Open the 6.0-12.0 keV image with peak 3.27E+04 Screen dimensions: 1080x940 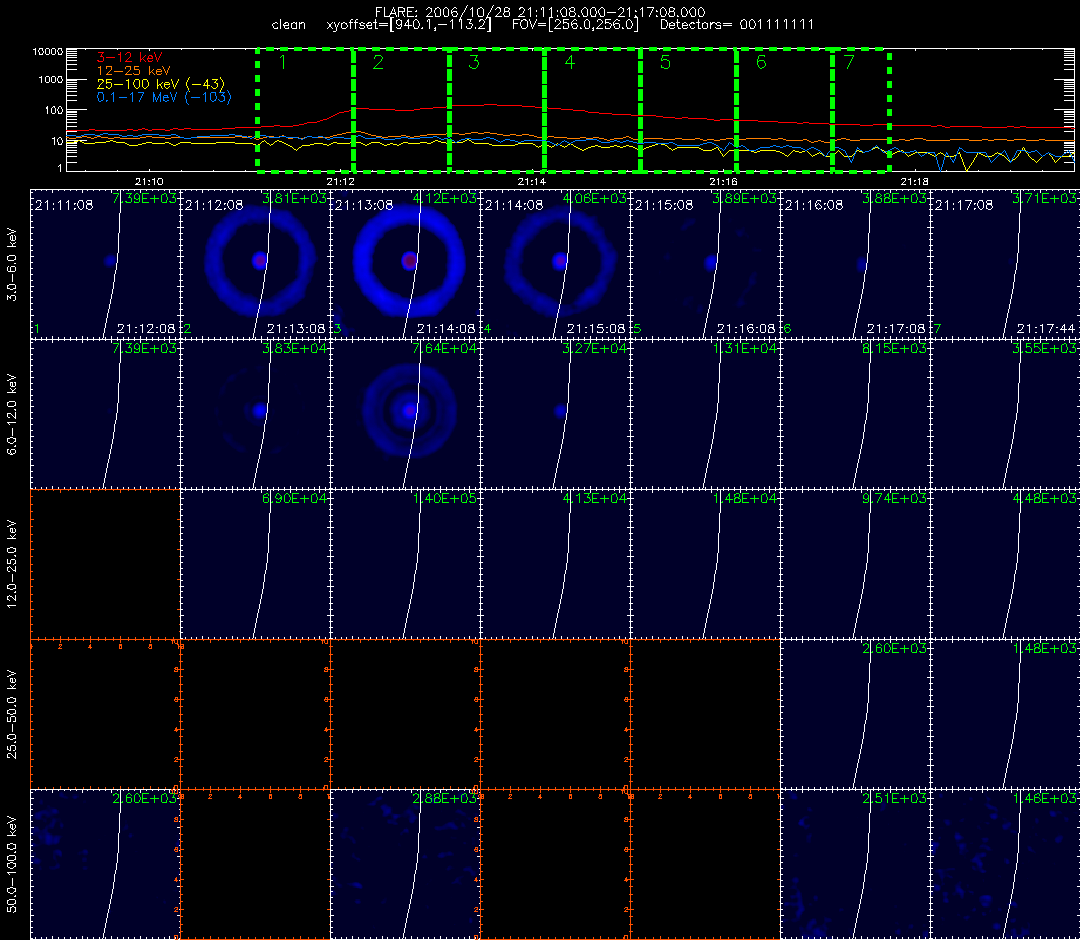pos(556,414)
